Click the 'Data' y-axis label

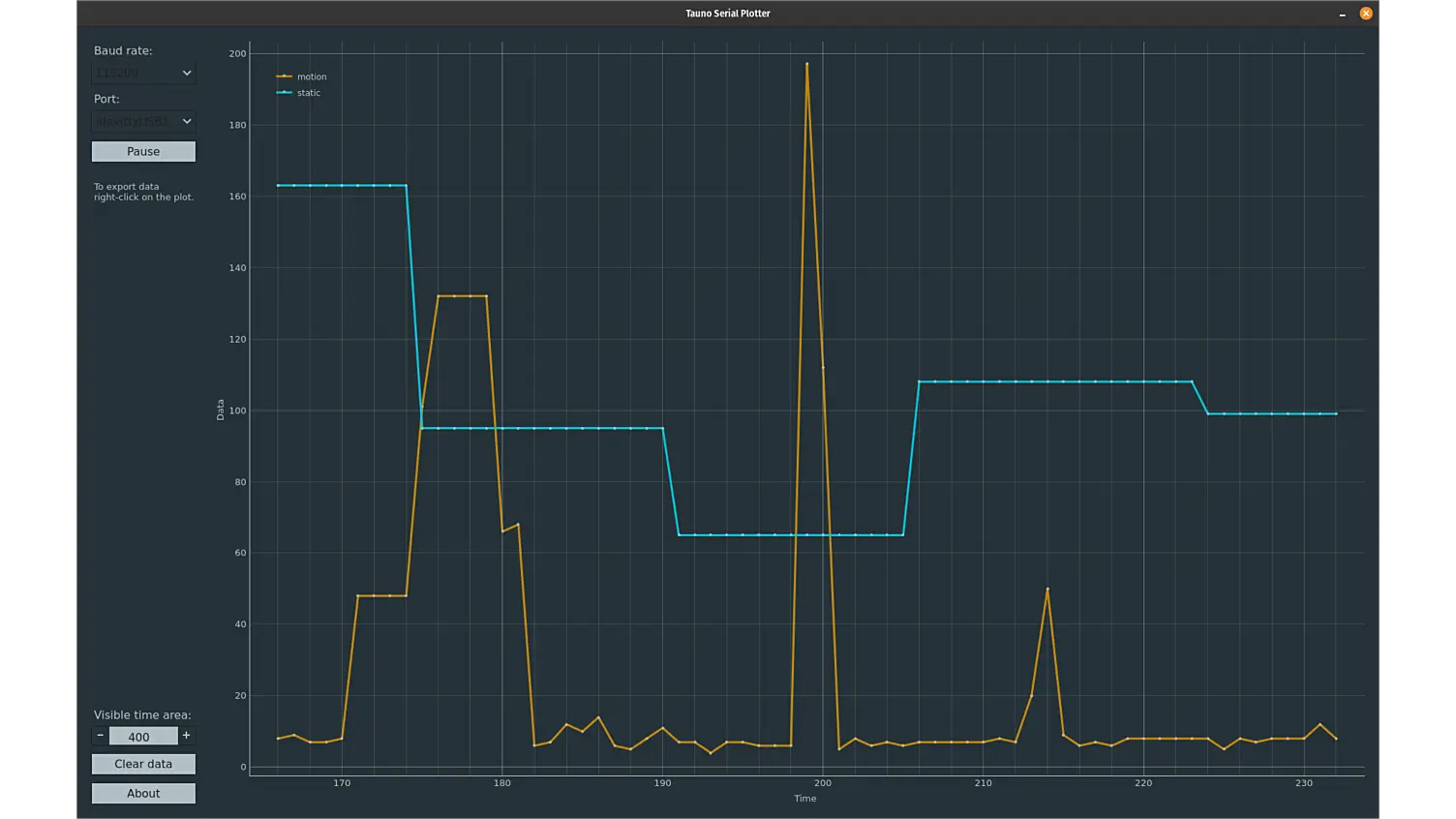coord(221,409)
